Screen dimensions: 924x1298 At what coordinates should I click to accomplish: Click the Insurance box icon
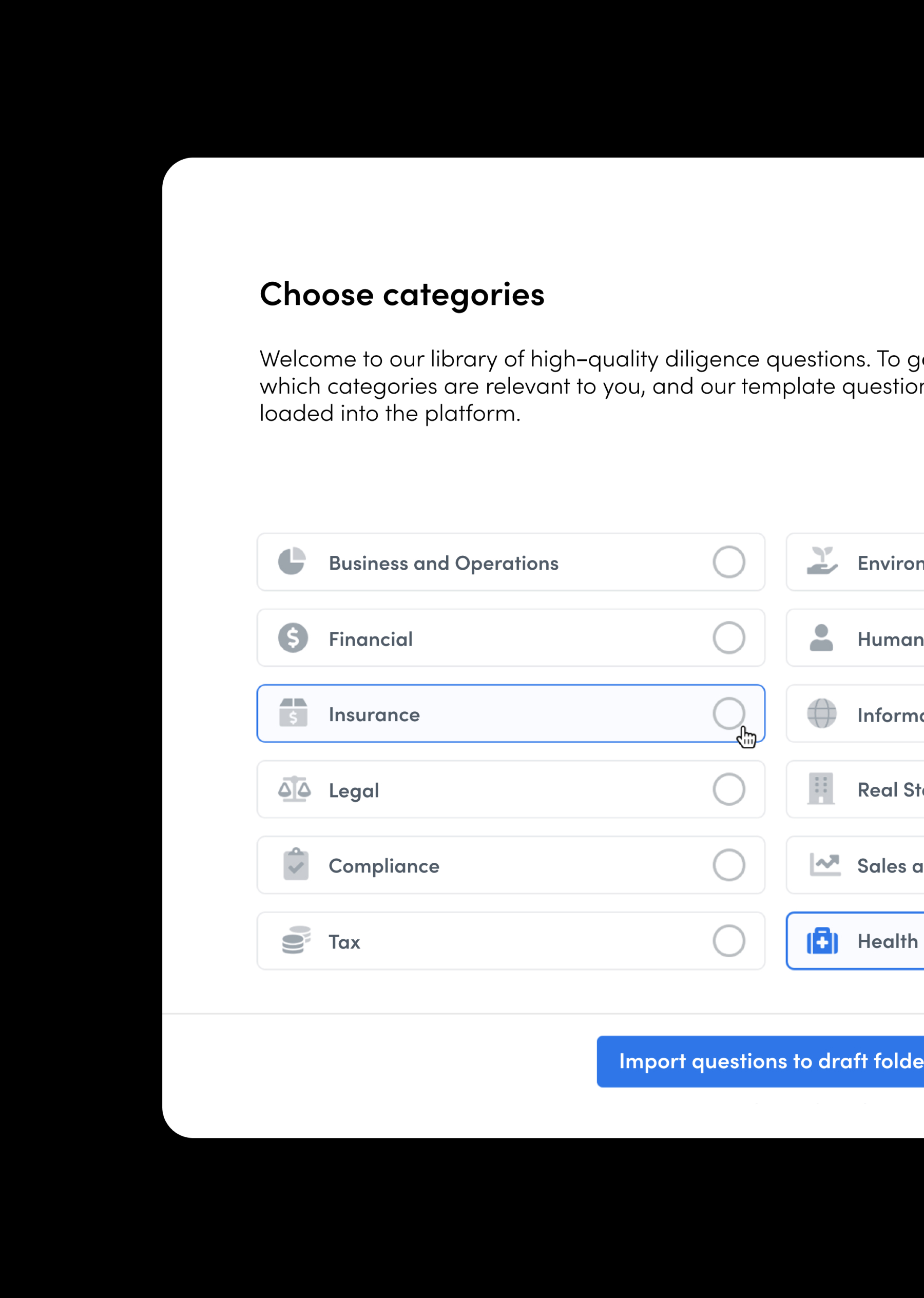tap(294, 713)
